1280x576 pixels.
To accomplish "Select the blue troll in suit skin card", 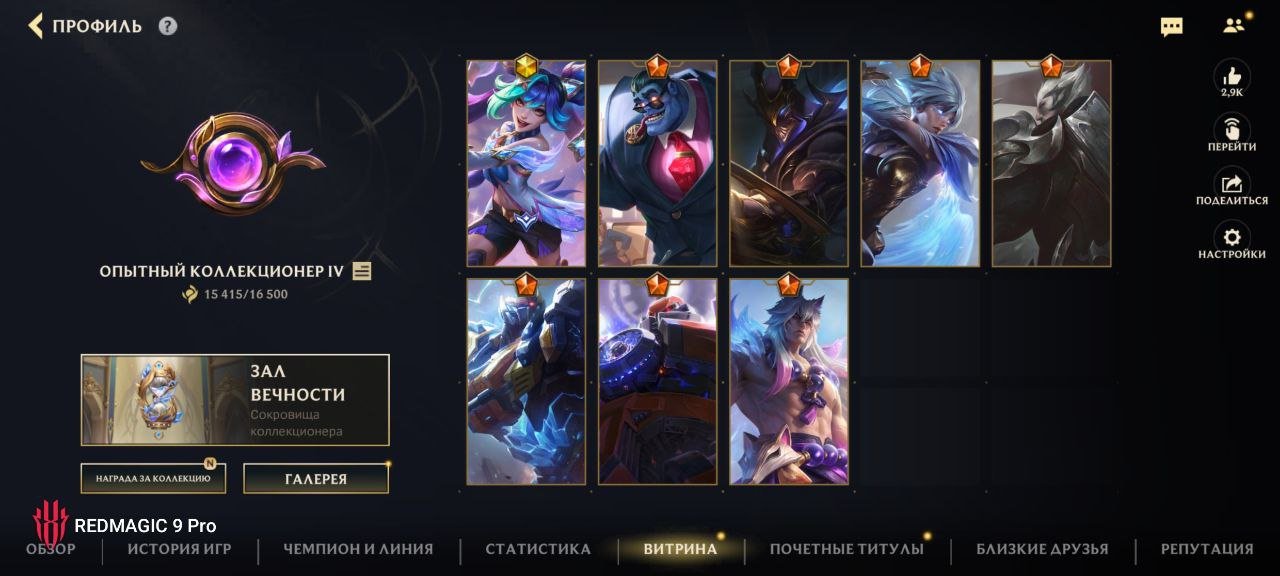I will (658, 163).
